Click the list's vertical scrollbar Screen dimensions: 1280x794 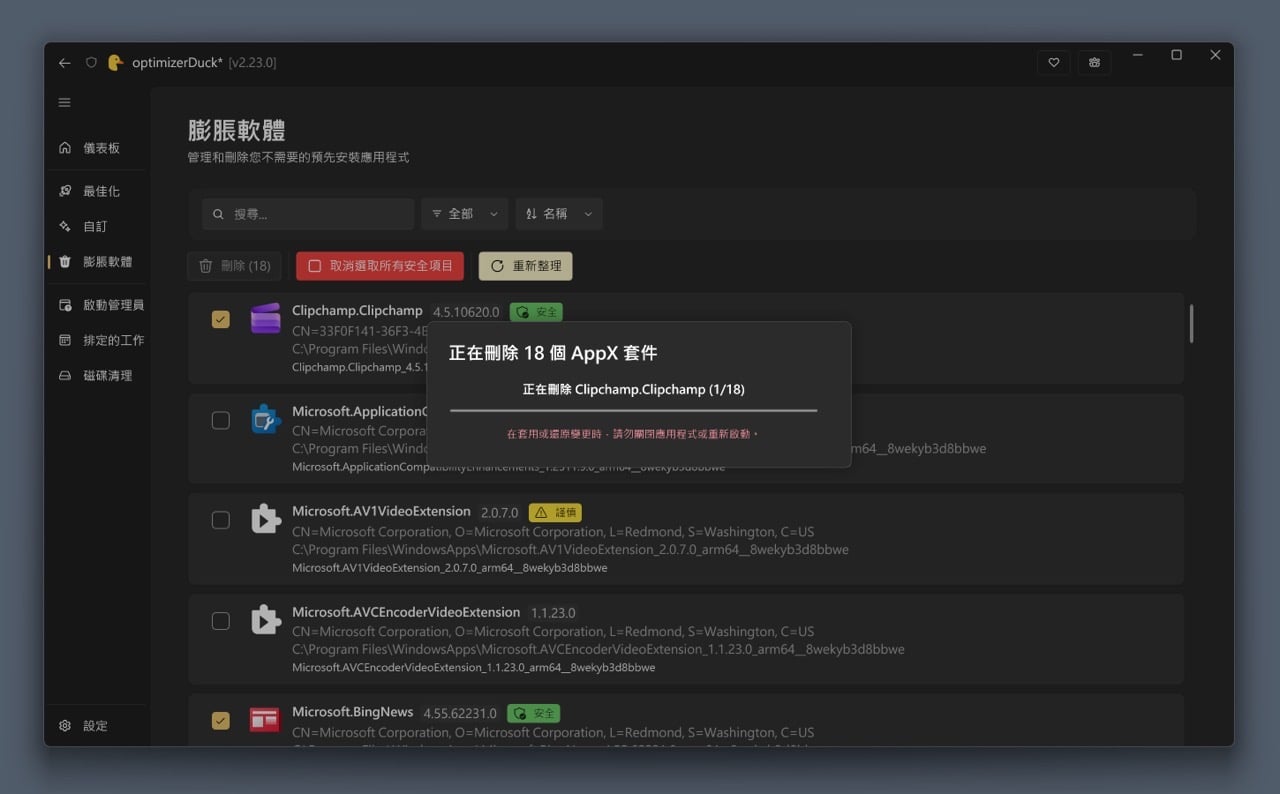tap(1191, 324)
